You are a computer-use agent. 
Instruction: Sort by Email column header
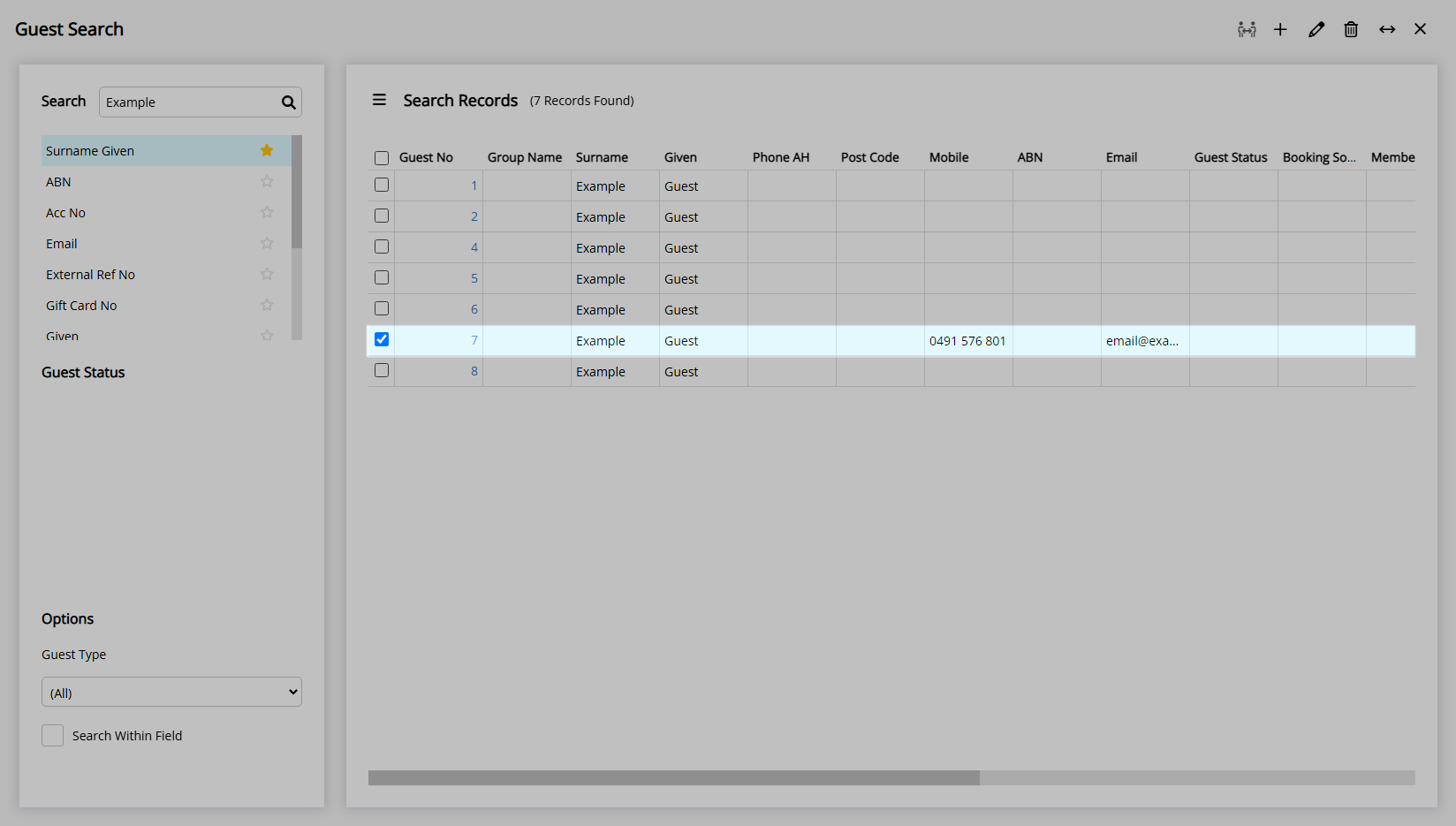(x=1121, y=157)
